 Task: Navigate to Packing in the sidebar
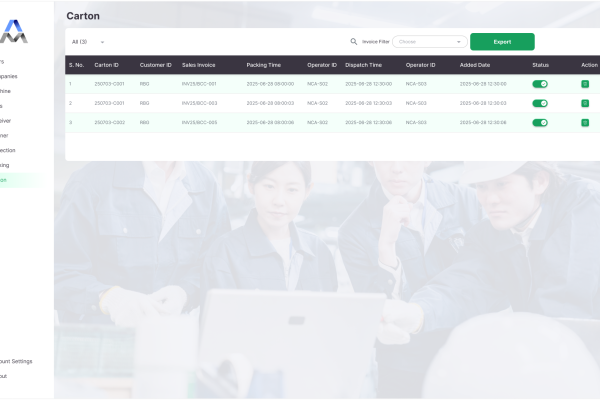pyautogui.click(x=8, y=164)
